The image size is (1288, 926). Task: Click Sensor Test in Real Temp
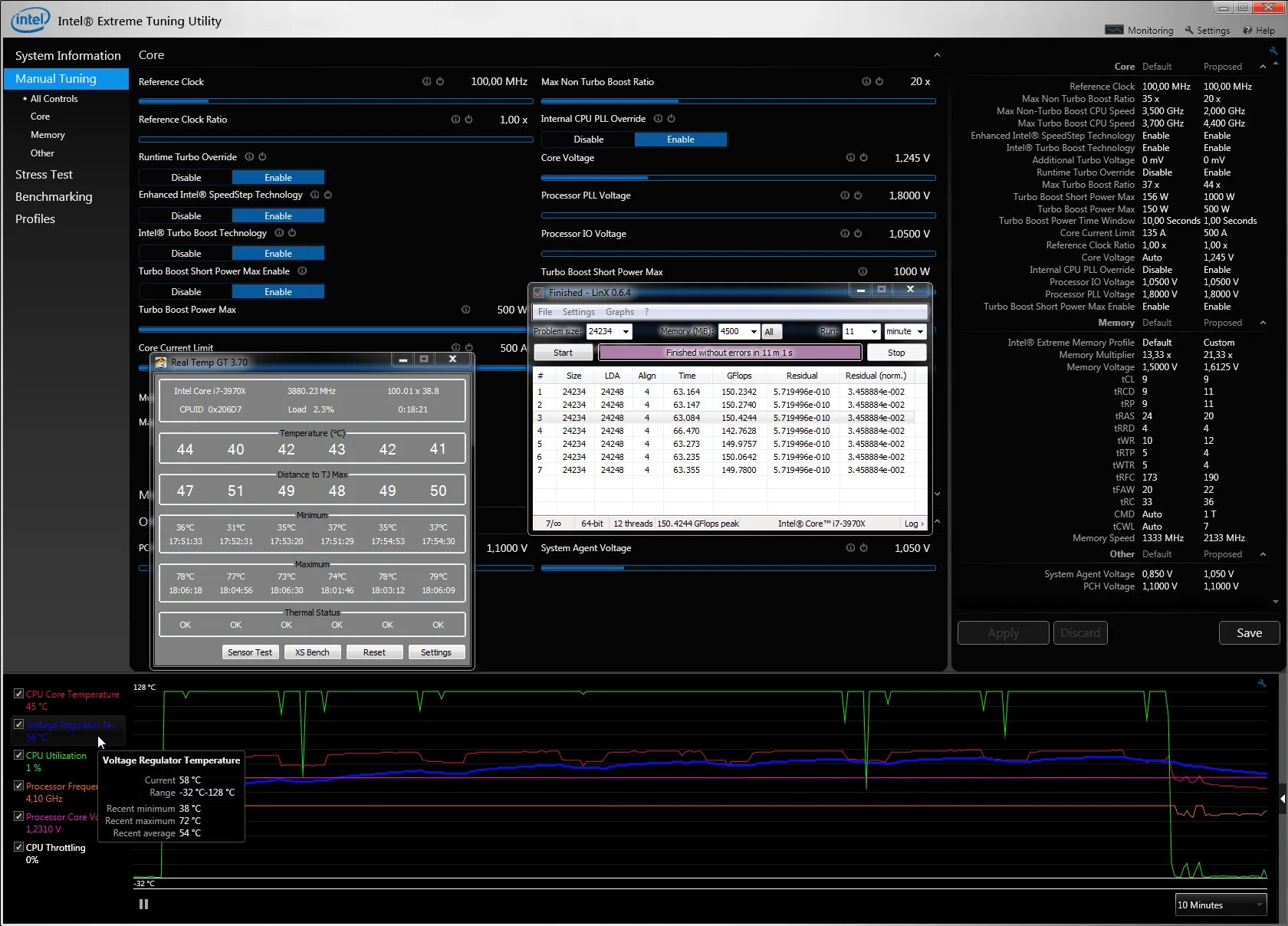250,652
